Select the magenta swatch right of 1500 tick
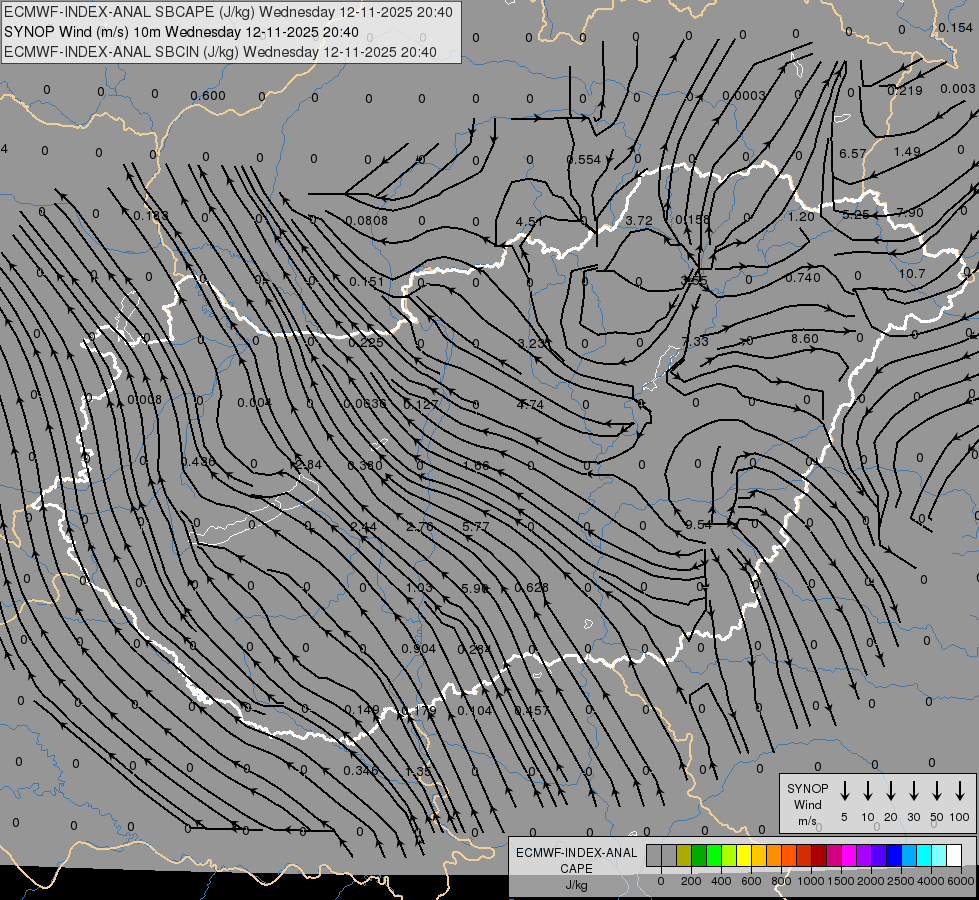This screenshot has width=979, height=900. click(849, 855)
